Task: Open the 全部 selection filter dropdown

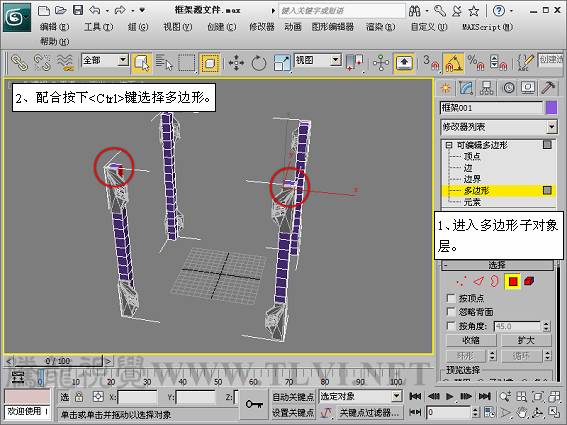Action: (x=123, y=60)
